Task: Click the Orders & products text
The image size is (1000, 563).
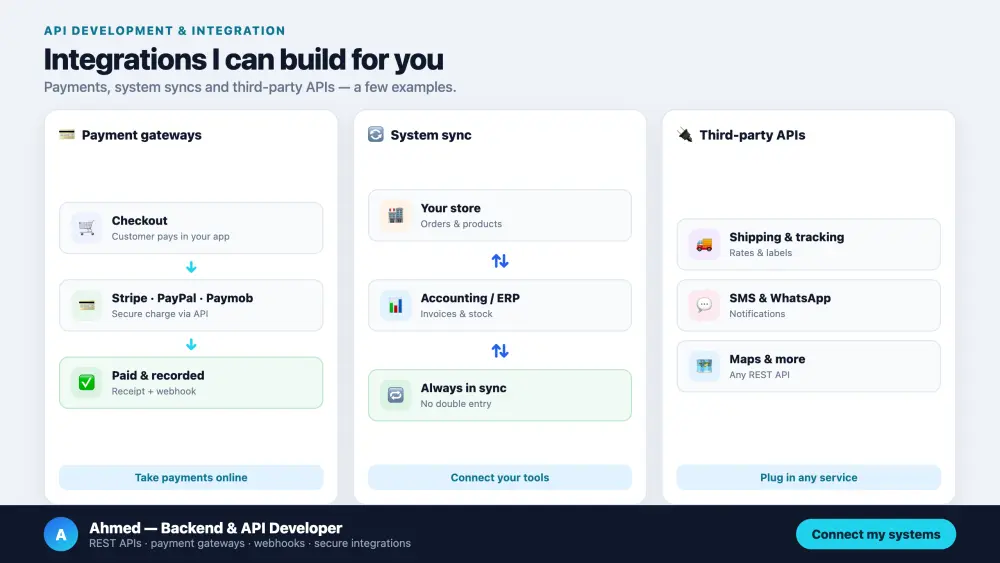Action: (x=461, y=224)
